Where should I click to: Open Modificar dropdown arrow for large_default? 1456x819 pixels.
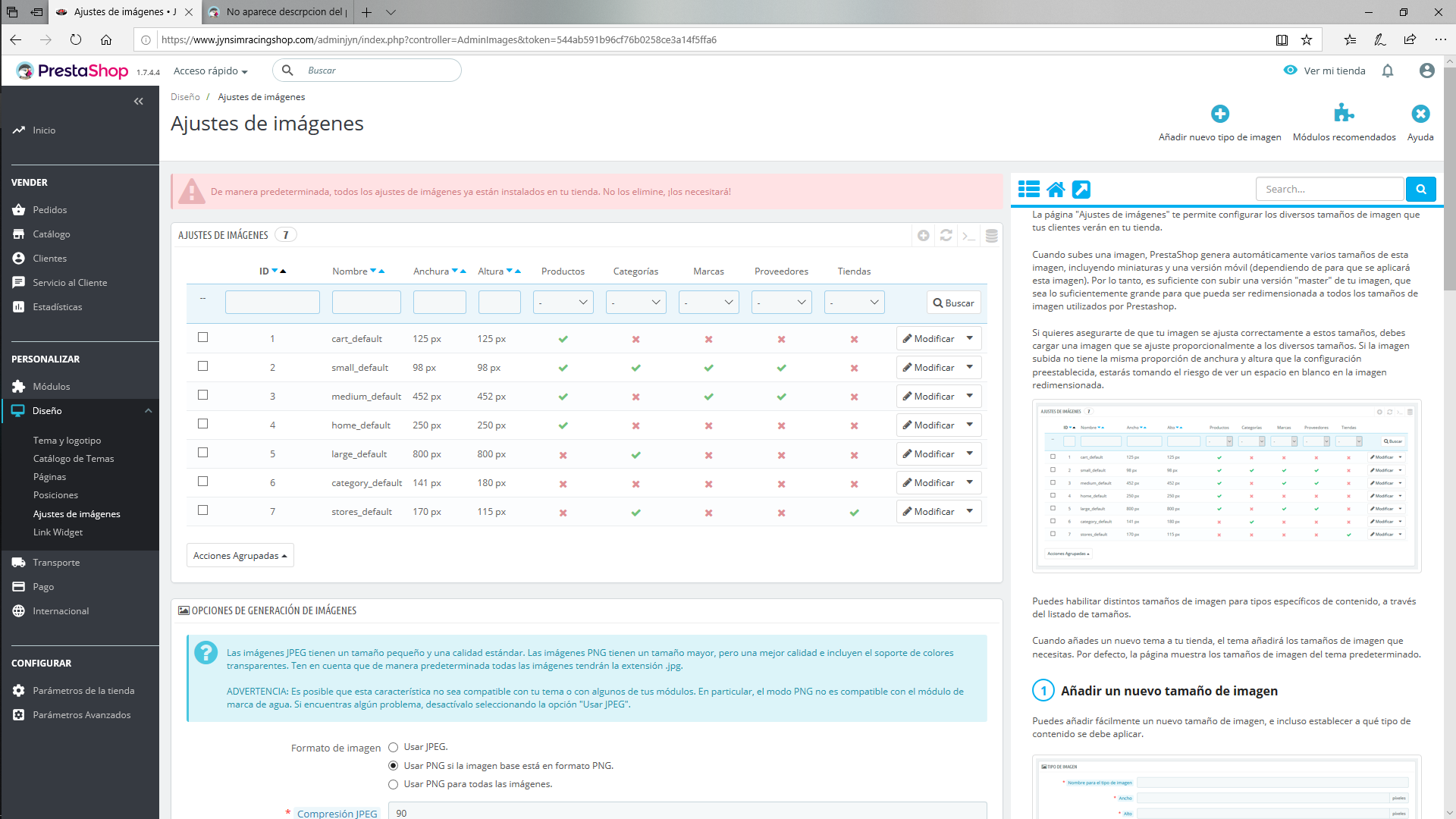tap(970, 454)
